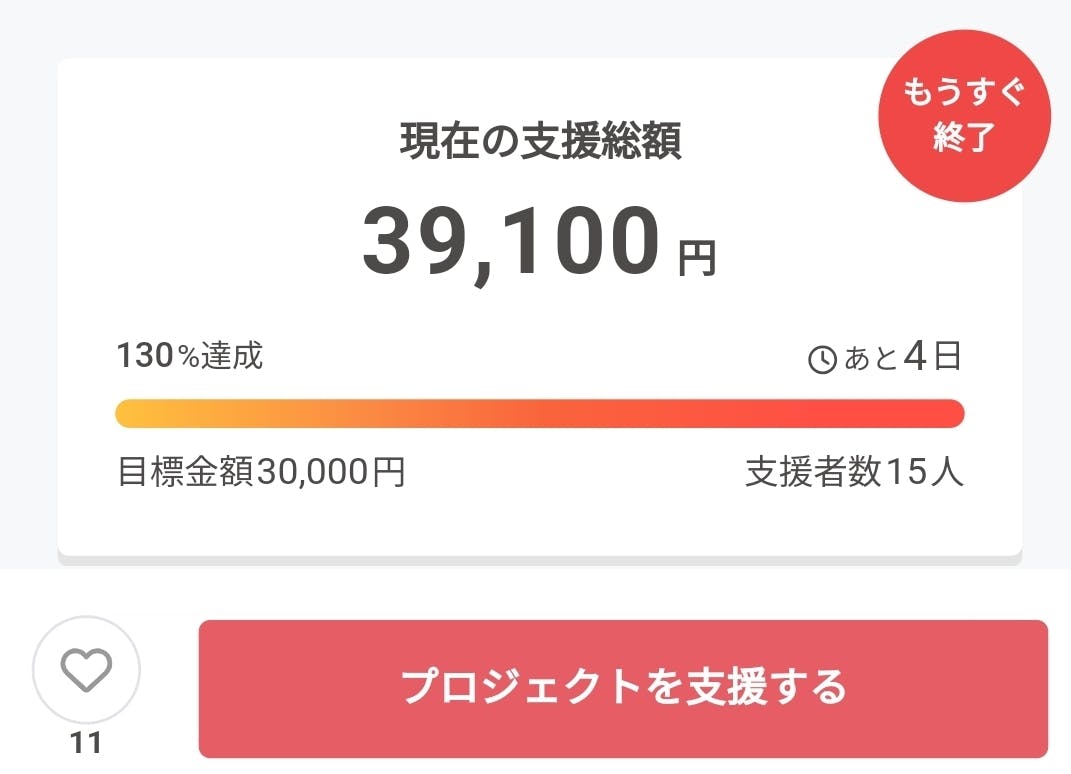Screen dimensions: 1071x774
Task: Click the 目標金額30,000円 text
Action: [261, 472]
